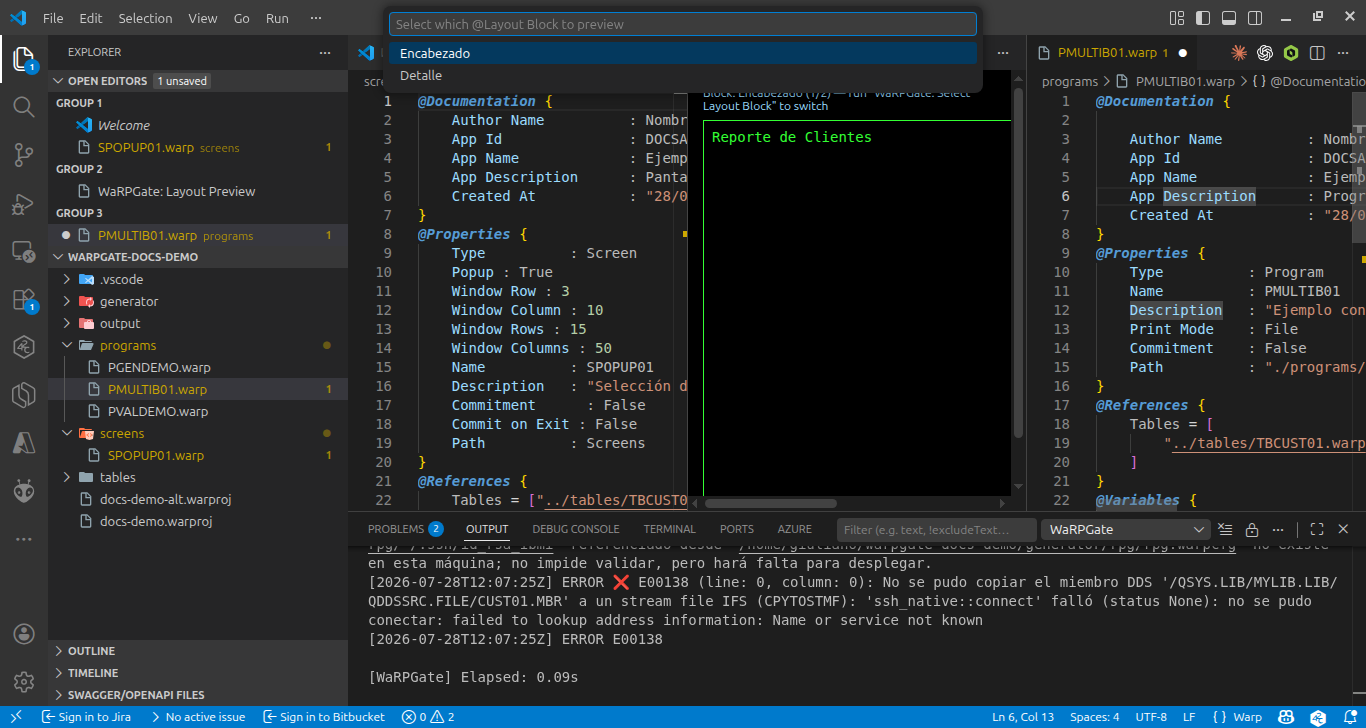The width and height of the screenshot is (1366, 728).
Task: Open more actions for PMULTIB01.warp editor group
Action: click(x=1343, y=53)
